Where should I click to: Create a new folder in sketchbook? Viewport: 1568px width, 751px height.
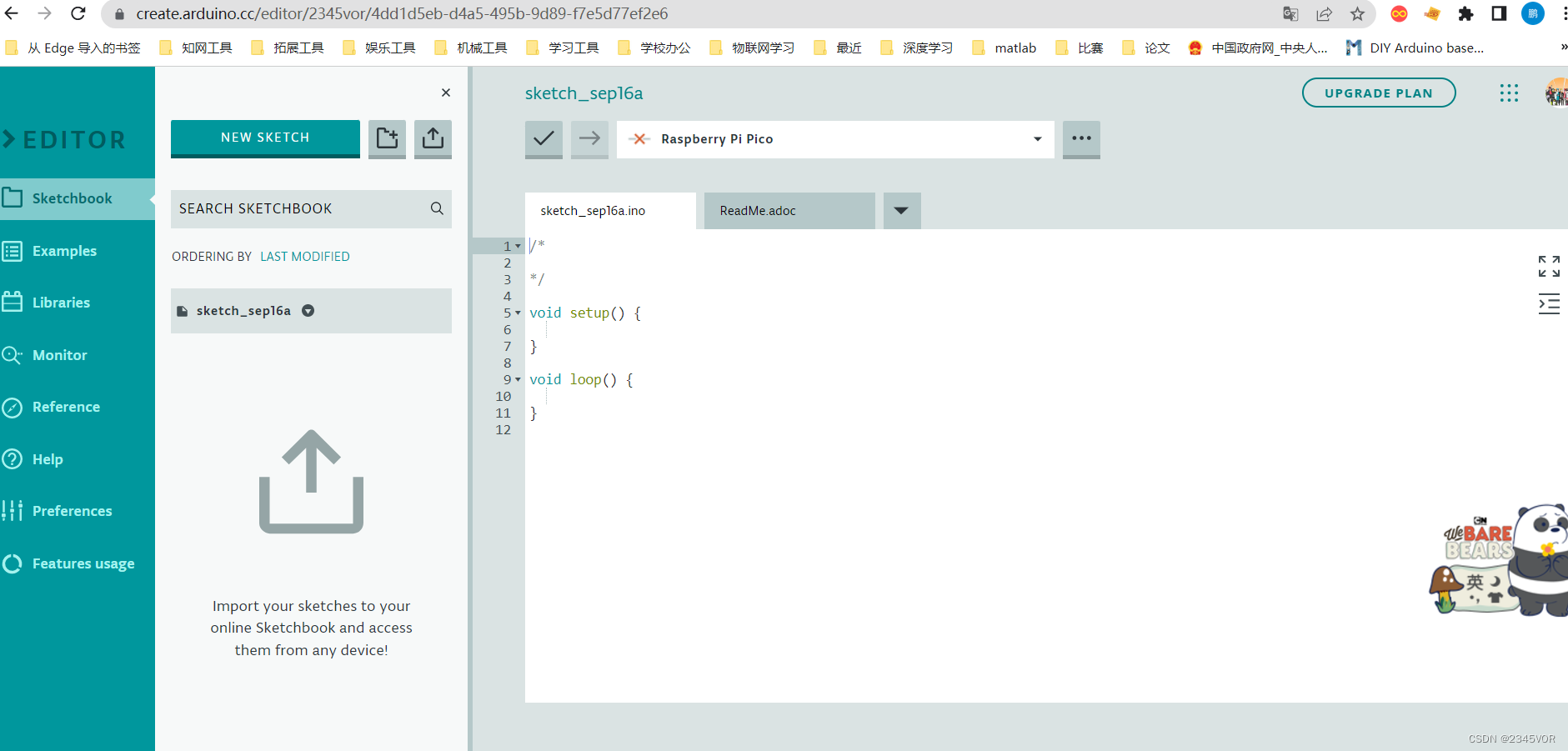pyautogui.click(x=387, y=139)
